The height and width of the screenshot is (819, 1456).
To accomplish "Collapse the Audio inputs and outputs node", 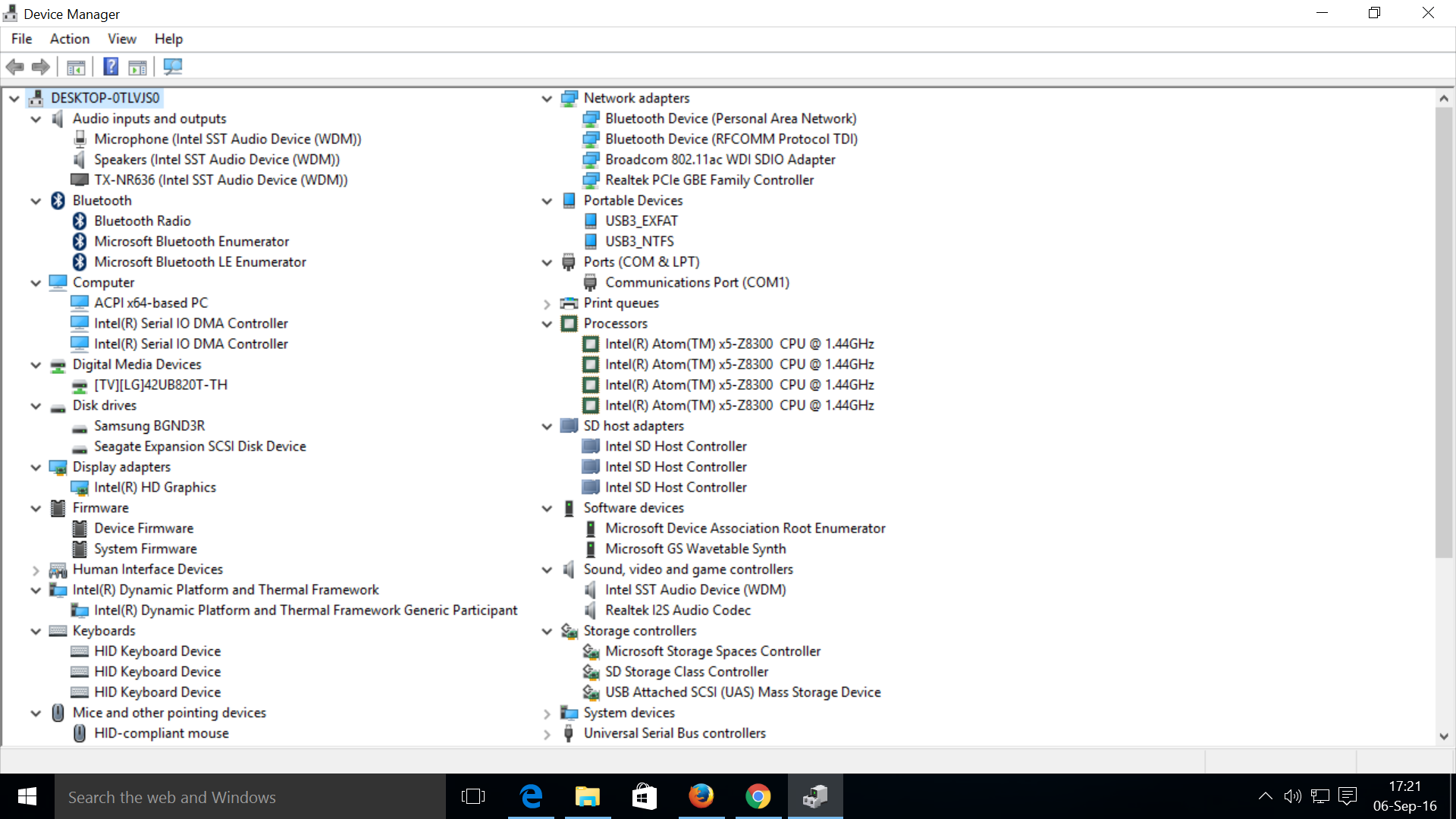I will click(36, 119).
